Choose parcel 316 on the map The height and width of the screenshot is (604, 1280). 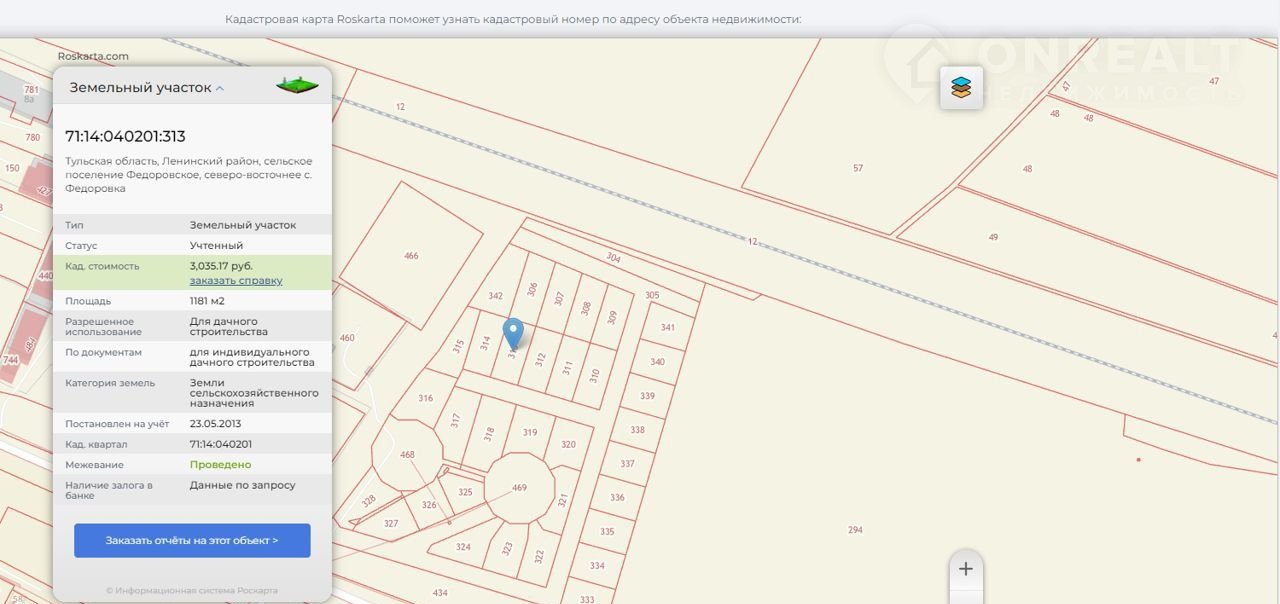coord(426,398)
